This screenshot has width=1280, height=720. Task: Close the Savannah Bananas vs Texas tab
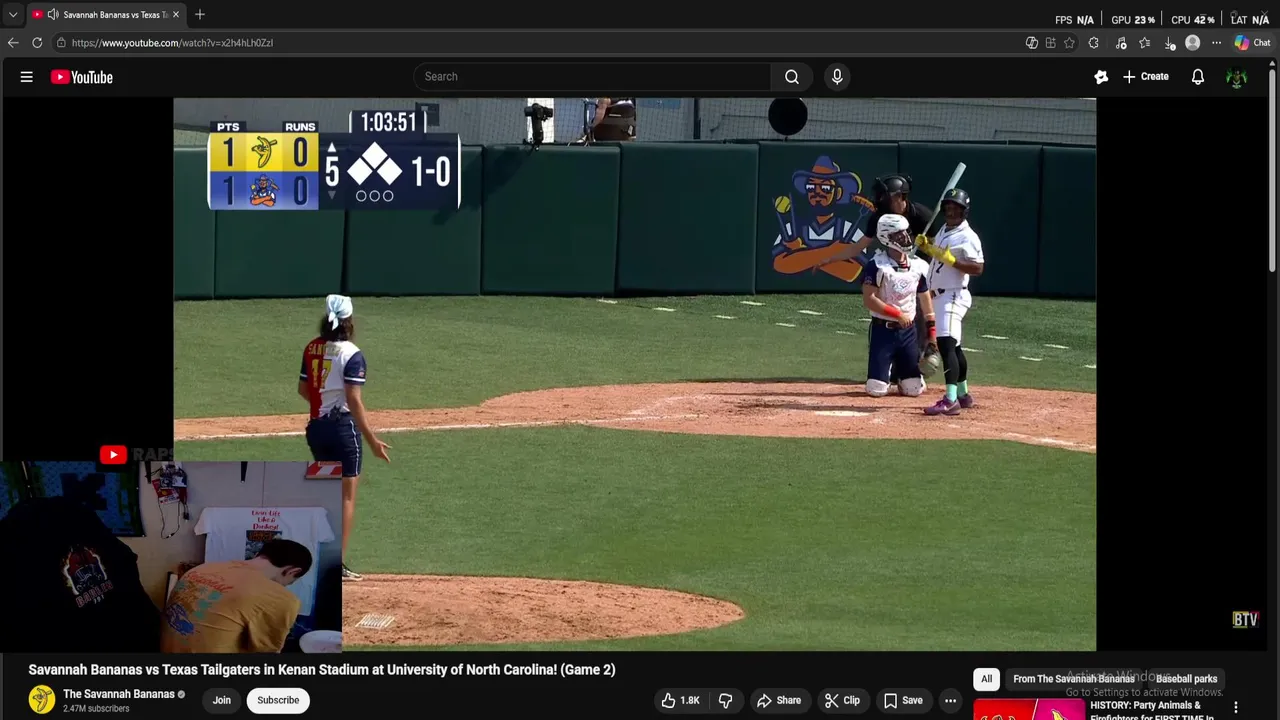click(176, 15)
